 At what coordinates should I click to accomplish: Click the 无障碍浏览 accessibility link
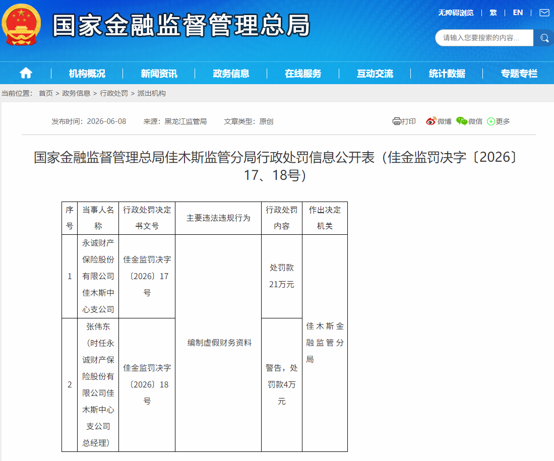coord(456,13)
